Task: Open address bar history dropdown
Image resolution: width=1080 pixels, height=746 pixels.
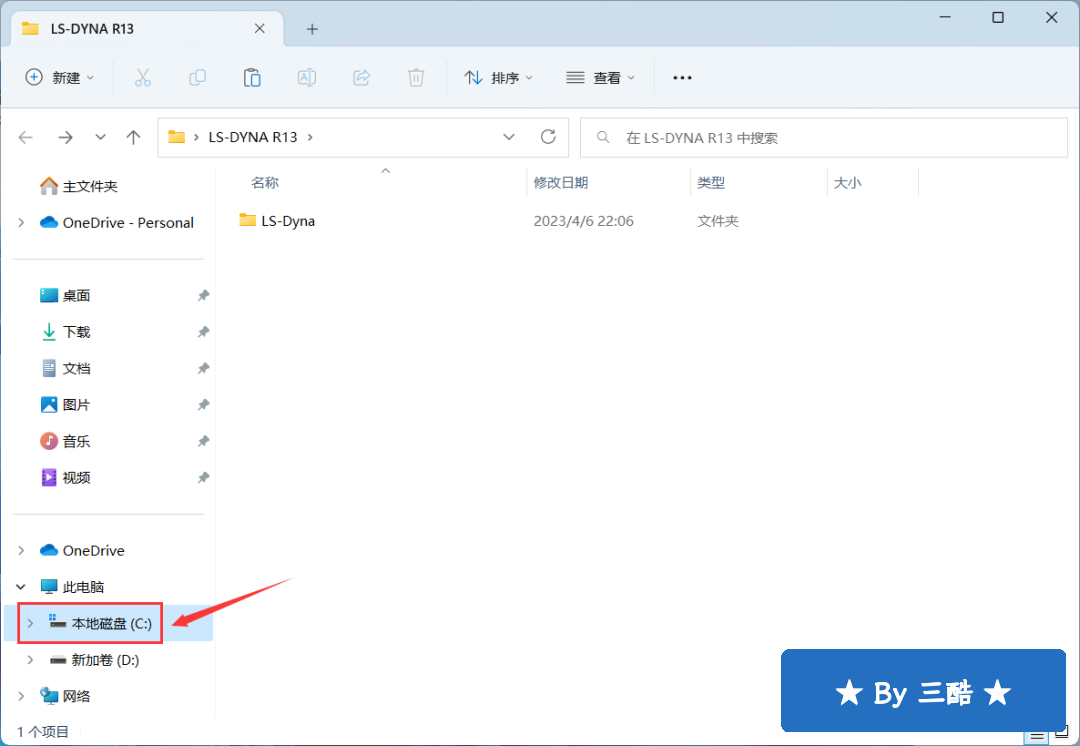Action: [x=509, y=137]
